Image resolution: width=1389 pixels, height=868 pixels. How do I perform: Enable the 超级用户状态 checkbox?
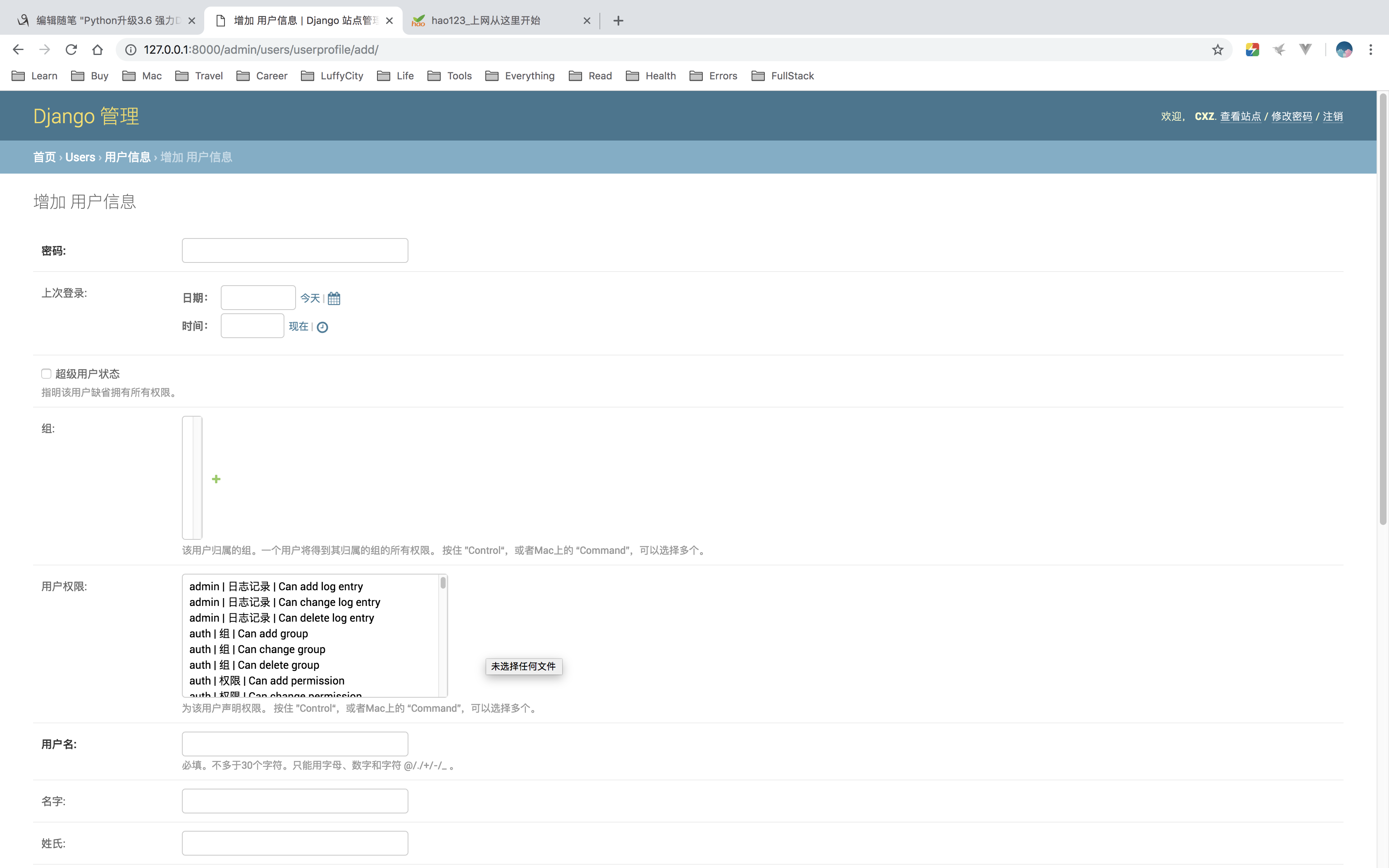coord(46,374)
